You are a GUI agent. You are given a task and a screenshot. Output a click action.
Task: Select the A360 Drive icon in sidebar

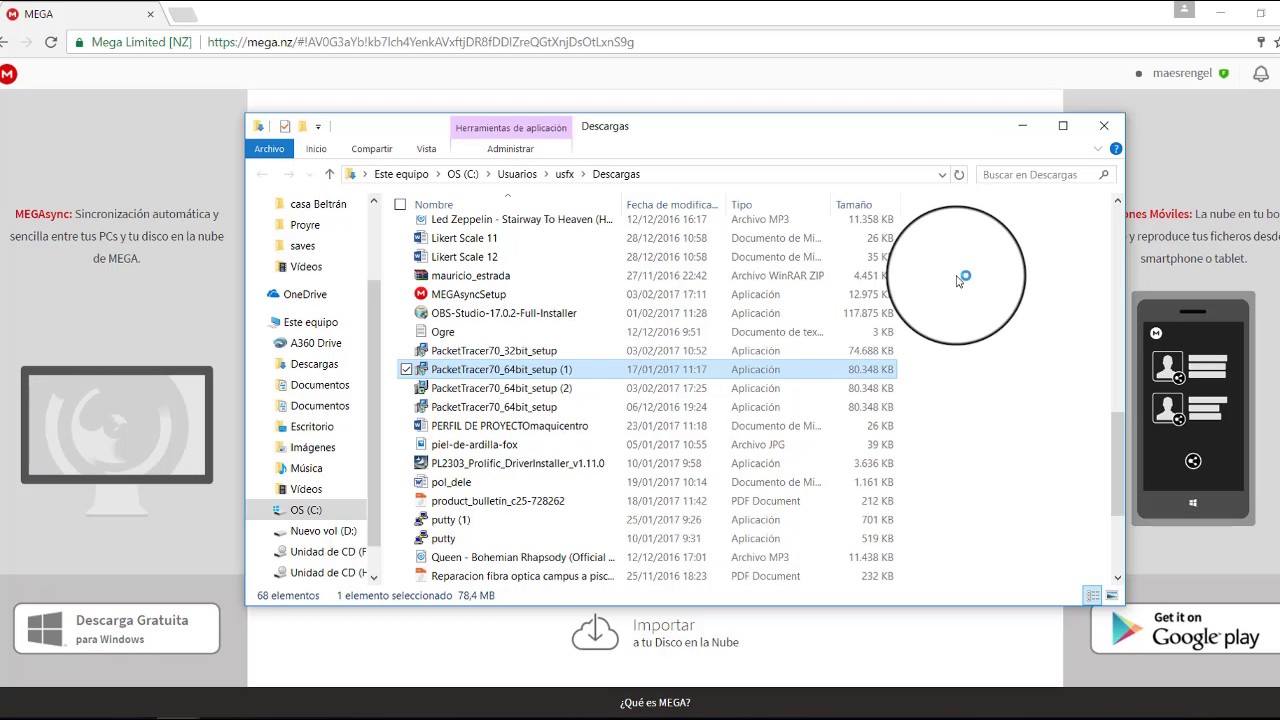point(281,343)
